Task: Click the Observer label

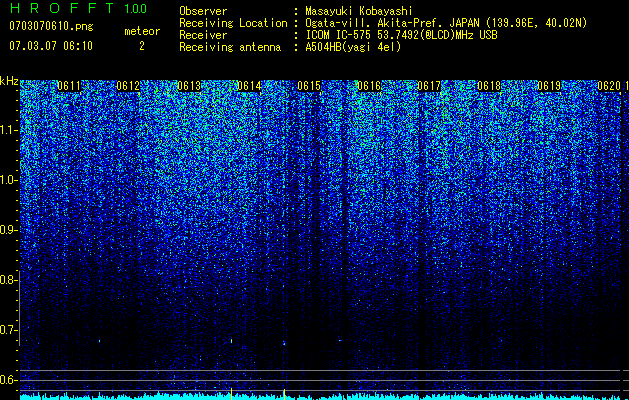Action: point(203,11)
